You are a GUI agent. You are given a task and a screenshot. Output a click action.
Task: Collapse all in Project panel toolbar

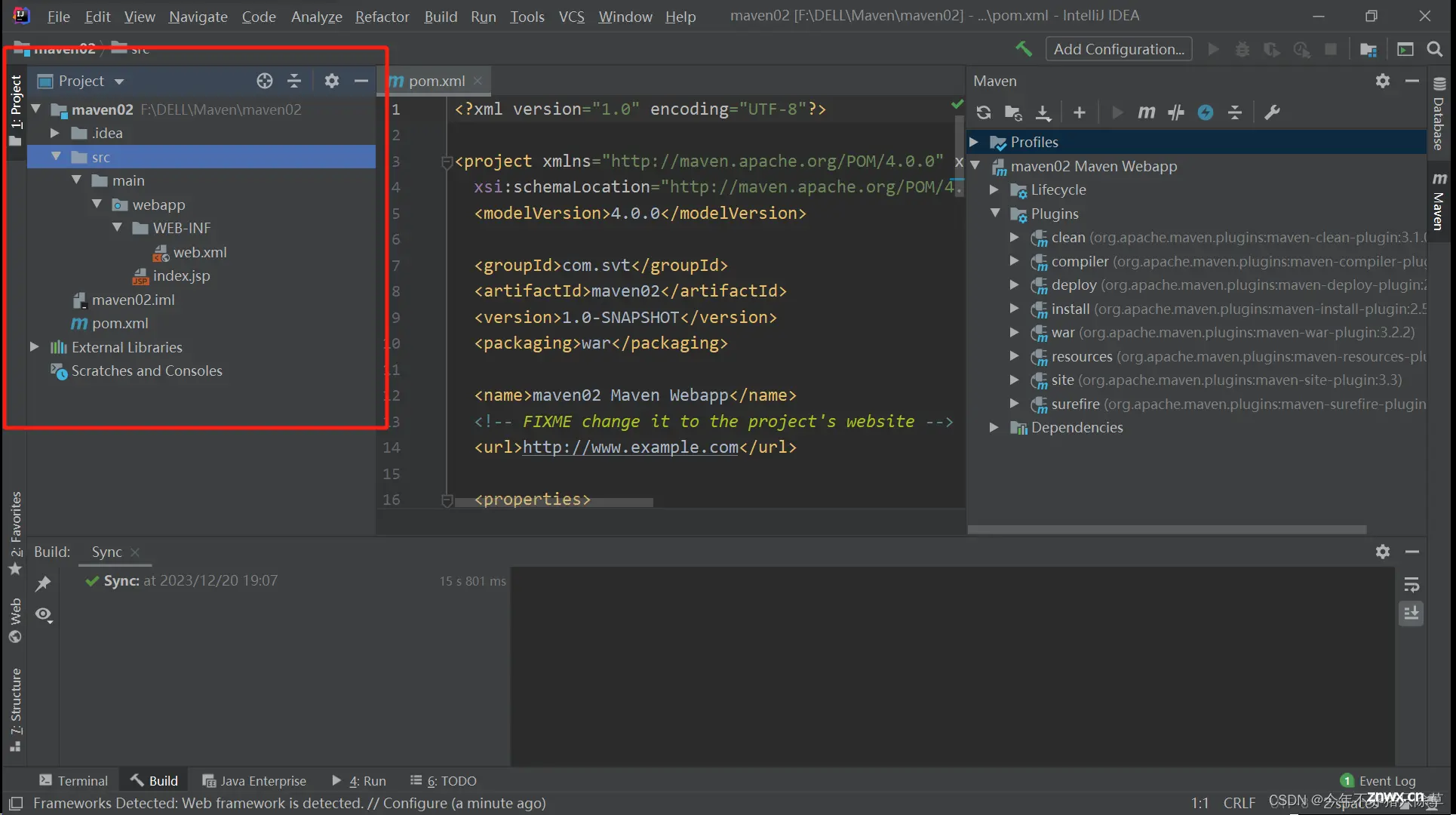point(294,81)
